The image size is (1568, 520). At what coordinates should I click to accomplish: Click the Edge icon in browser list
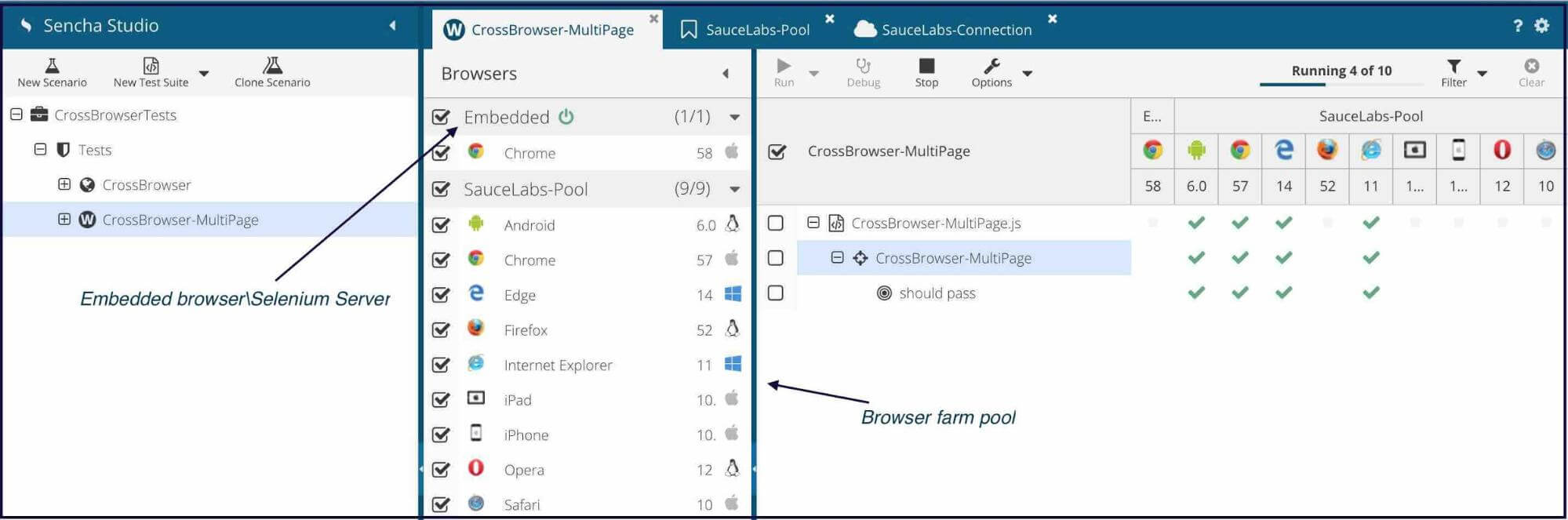(475, 293)
